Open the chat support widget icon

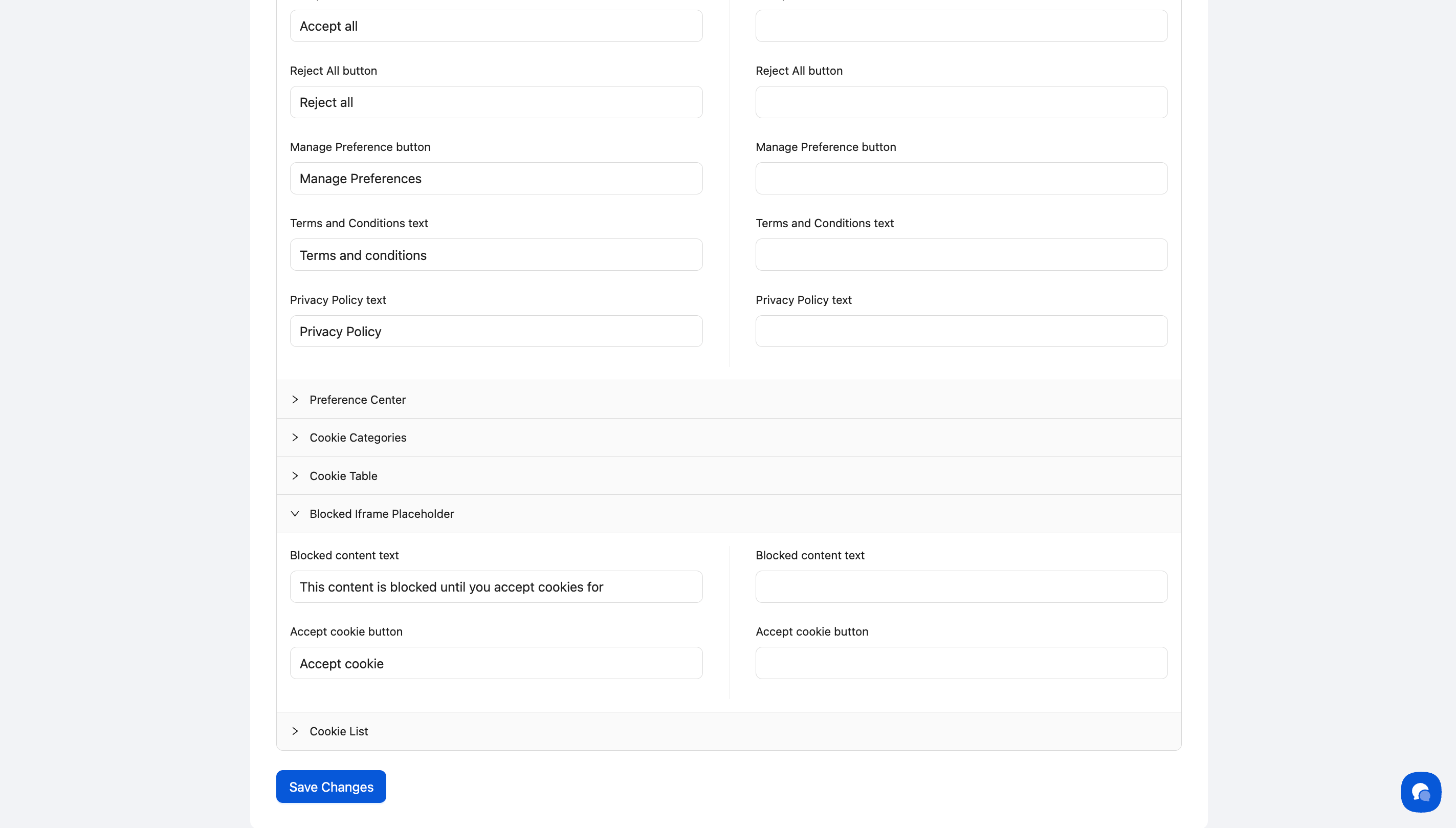[1420, 791]
